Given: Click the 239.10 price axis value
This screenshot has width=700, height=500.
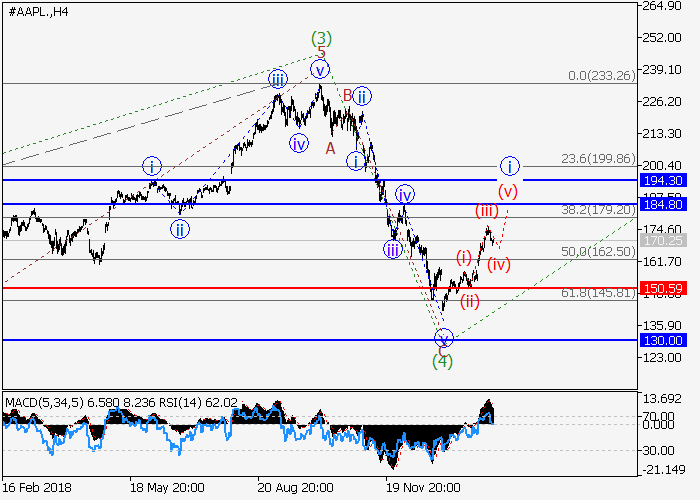Looking at the screenshot, I should click(x=662, y=70).
